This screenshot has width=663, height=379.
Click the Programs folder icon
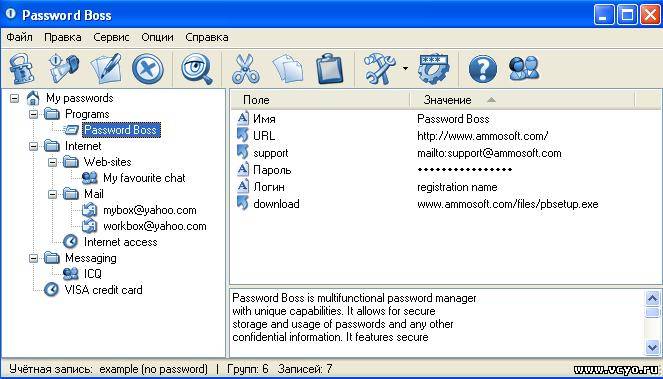click(x=52, y=114)
